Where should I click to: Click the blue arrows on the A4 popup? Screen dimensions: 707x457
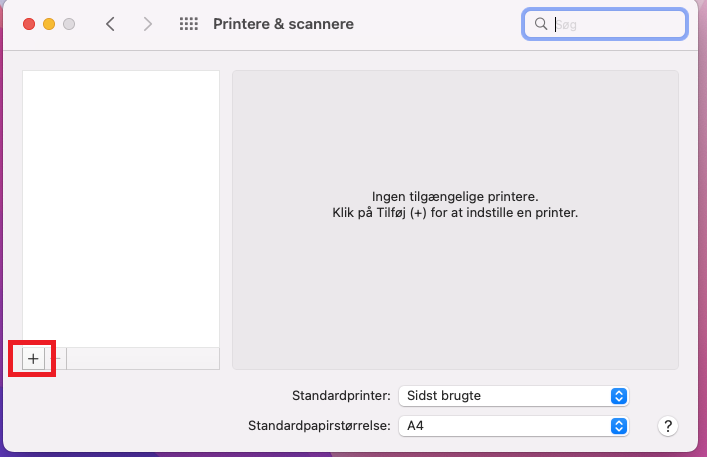pos(618,426)
